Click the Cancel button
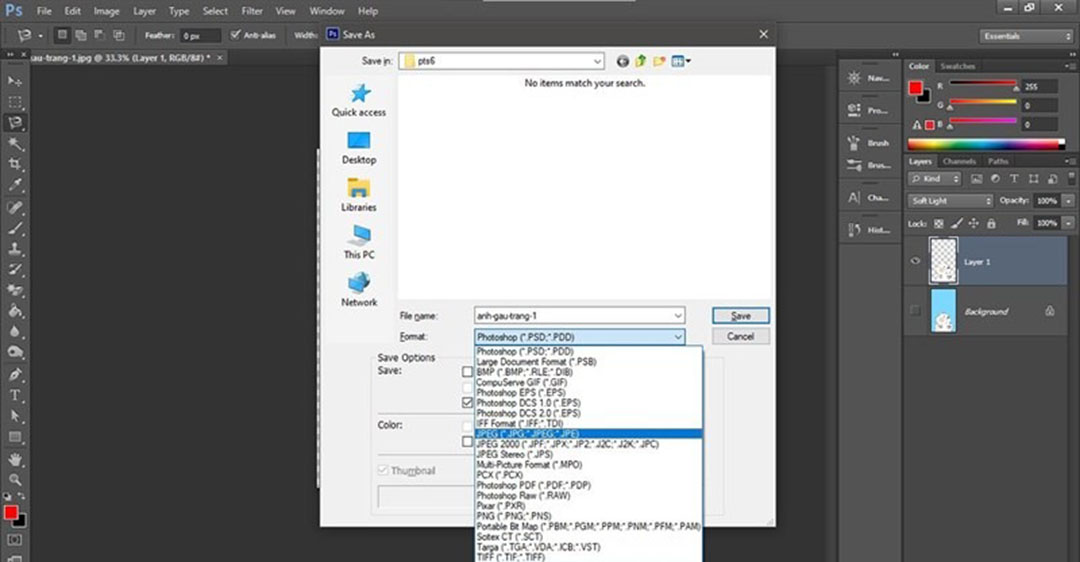This screenshot has width=1080, height=562. (740, 337)
